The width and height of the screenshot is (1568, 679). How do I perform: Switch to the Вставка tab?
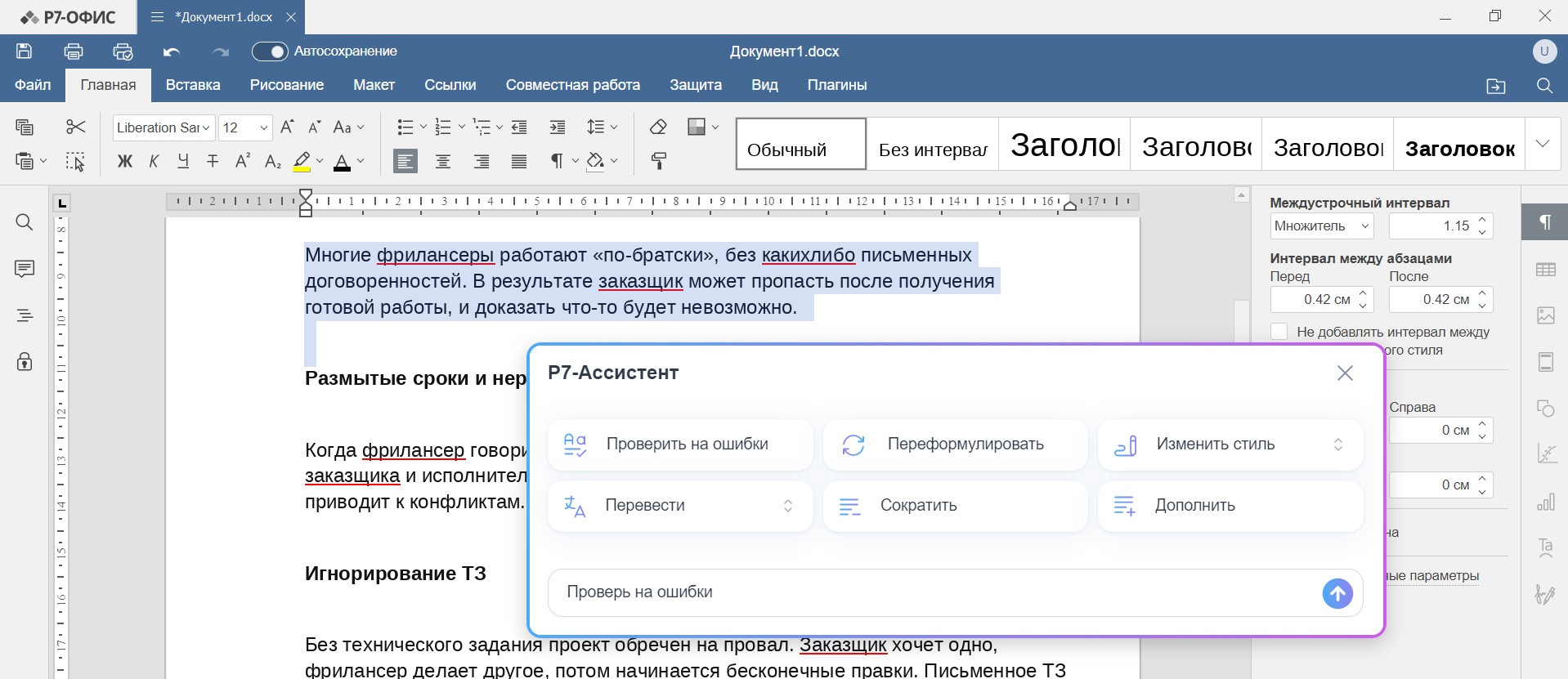pyautogui.click(x=193, y=85)
